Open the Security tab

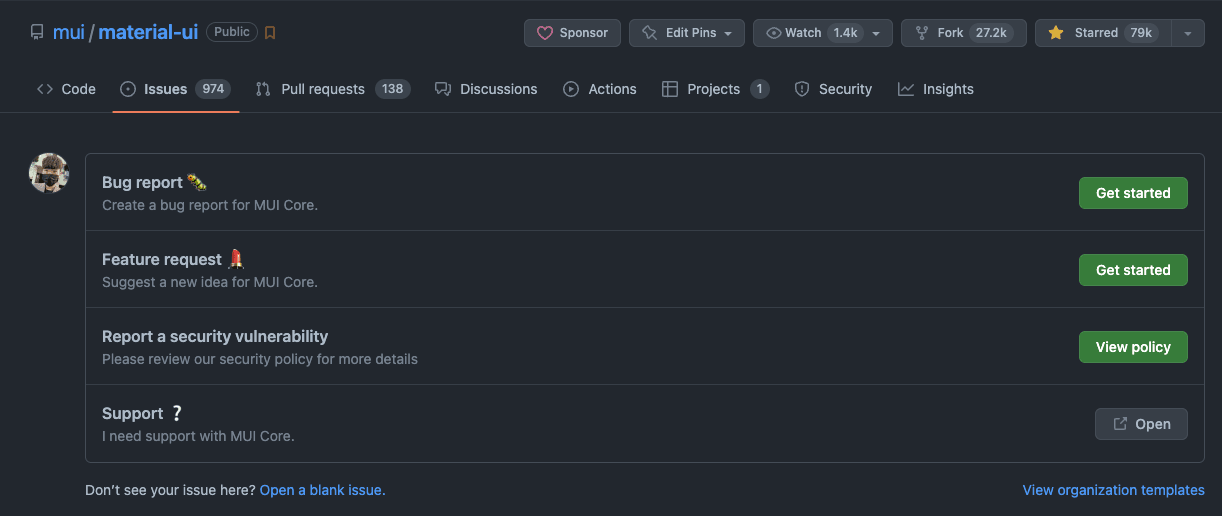[x=833, y=89]
